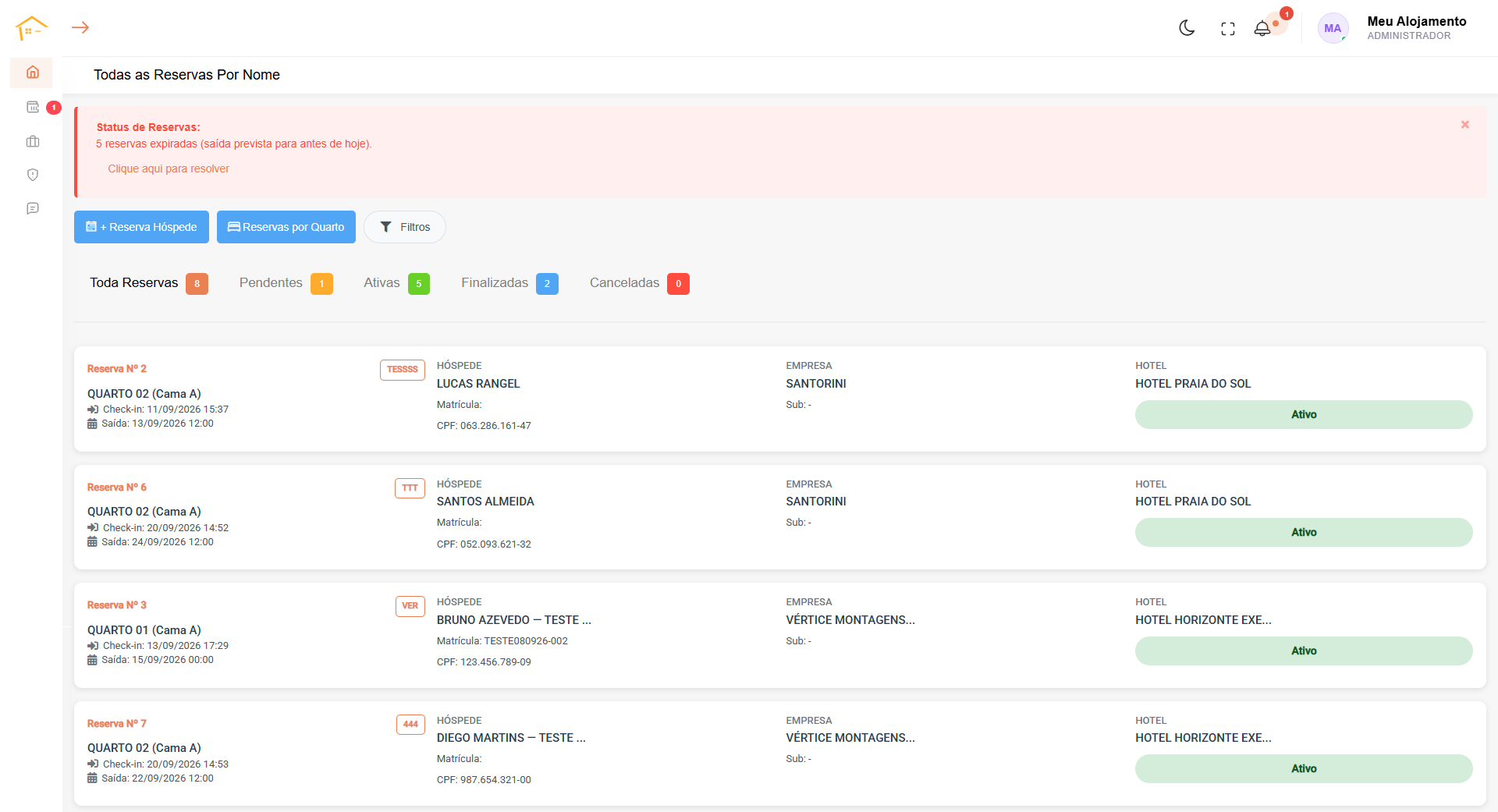
Task: Open 'Reserva Nº 6' title
Action: pos(117,488)
